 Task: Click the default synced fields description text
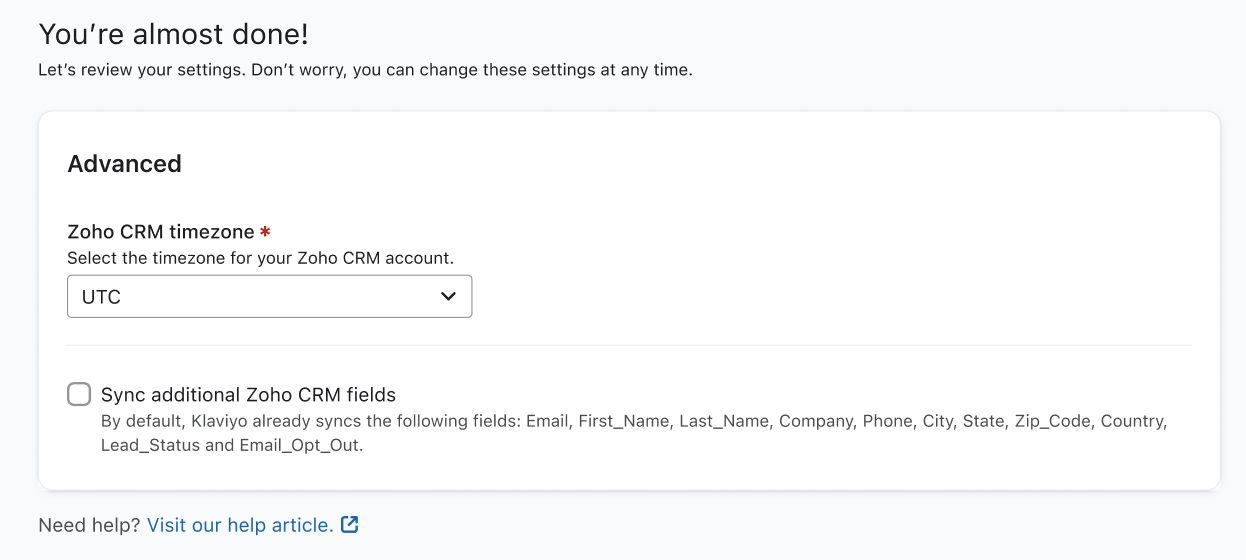point(633,421)
